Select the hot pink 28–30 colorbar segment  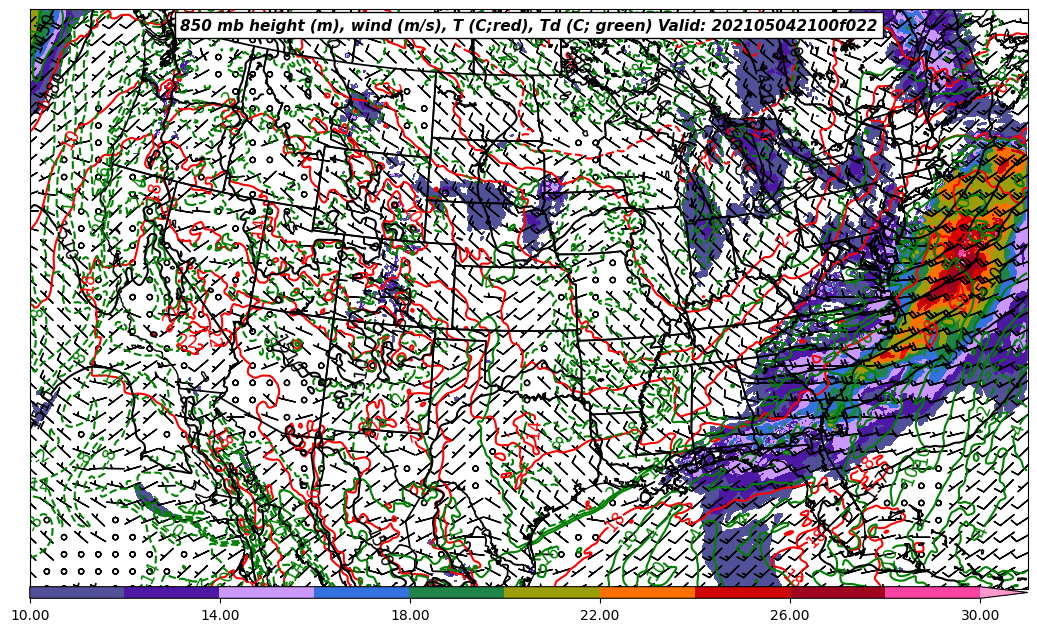click(933, 592)
